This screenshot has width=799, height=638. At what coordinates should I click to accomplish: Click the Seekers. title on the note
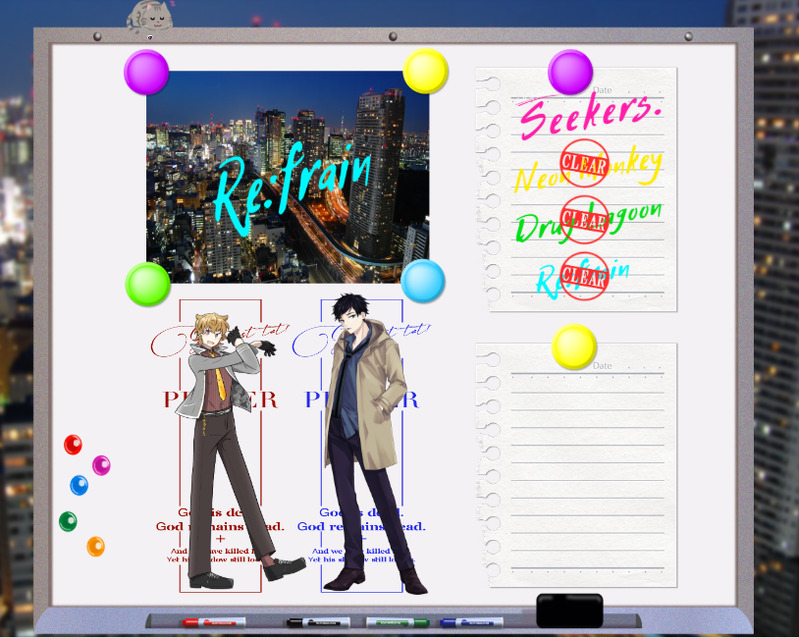(x=588, y=115)
